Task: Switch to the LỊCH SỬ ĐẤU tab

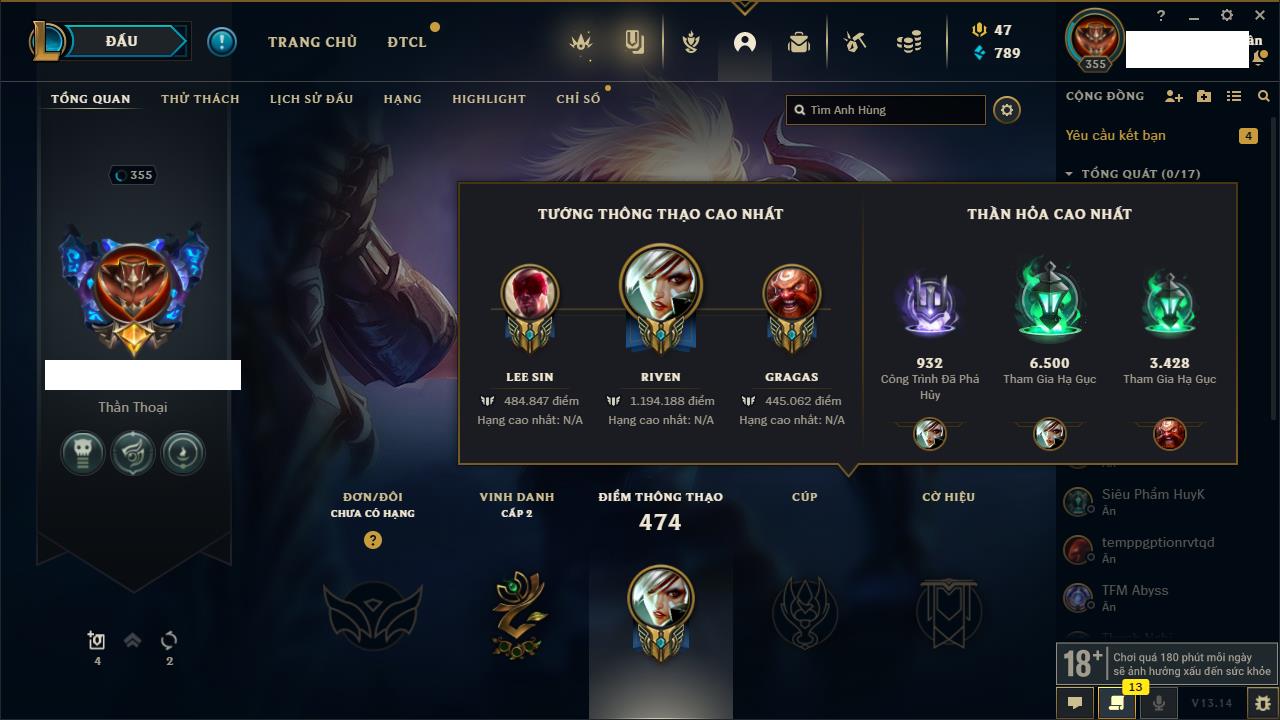Action: [311, 99]
